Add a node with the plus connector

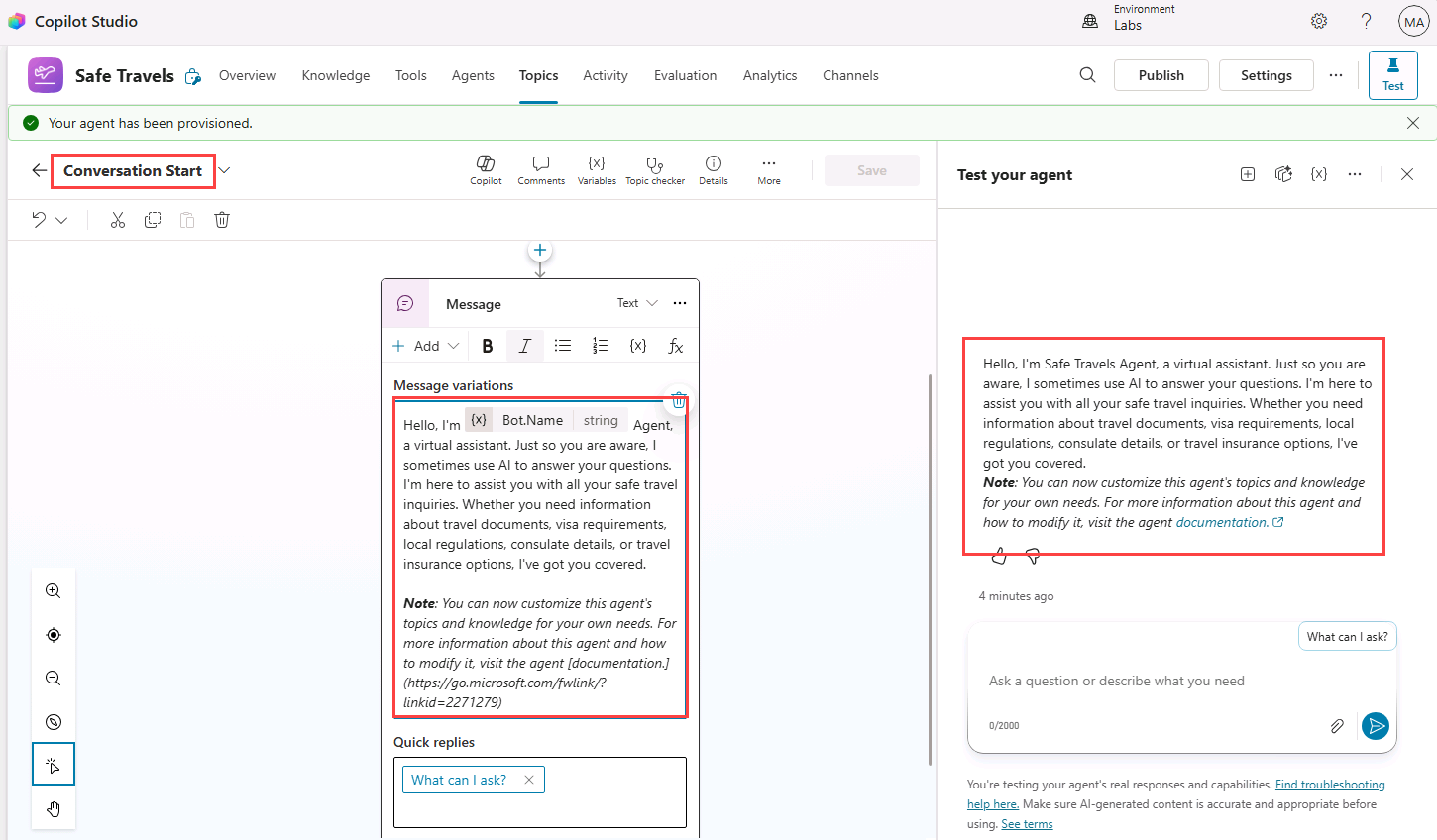(x=540, y=251)
